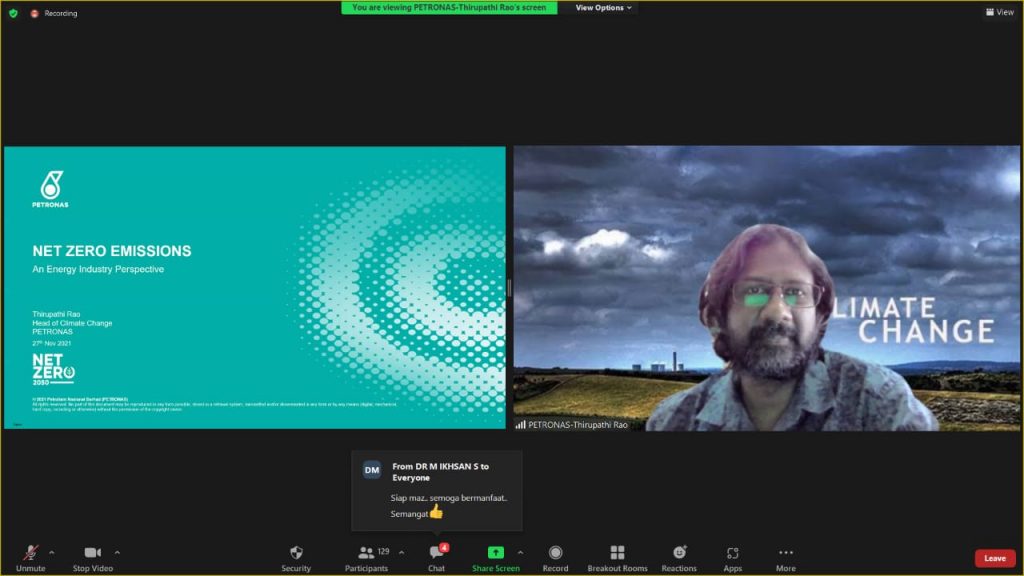Image resolution: width=1024 pixels, height=576 pixels.
Task: Unmute the microphone
Action: [x=30, y=558]
